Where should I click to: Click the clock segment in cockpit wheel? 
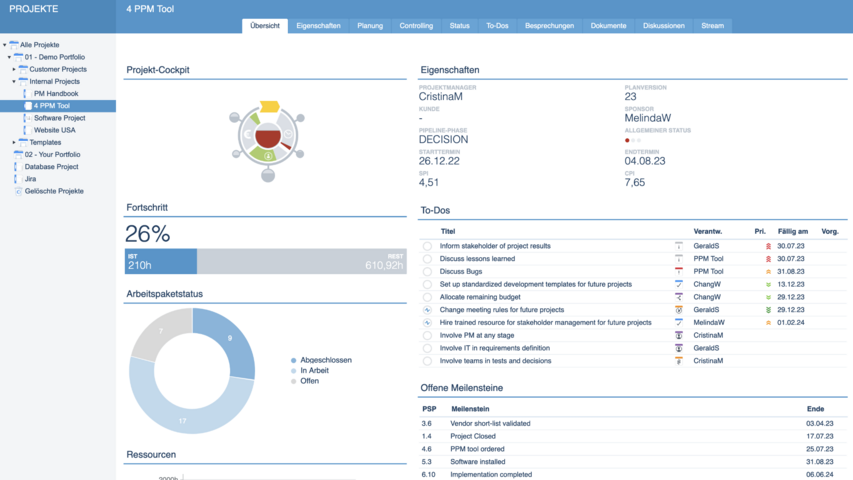pyautogui.click(x=289, y=134)
